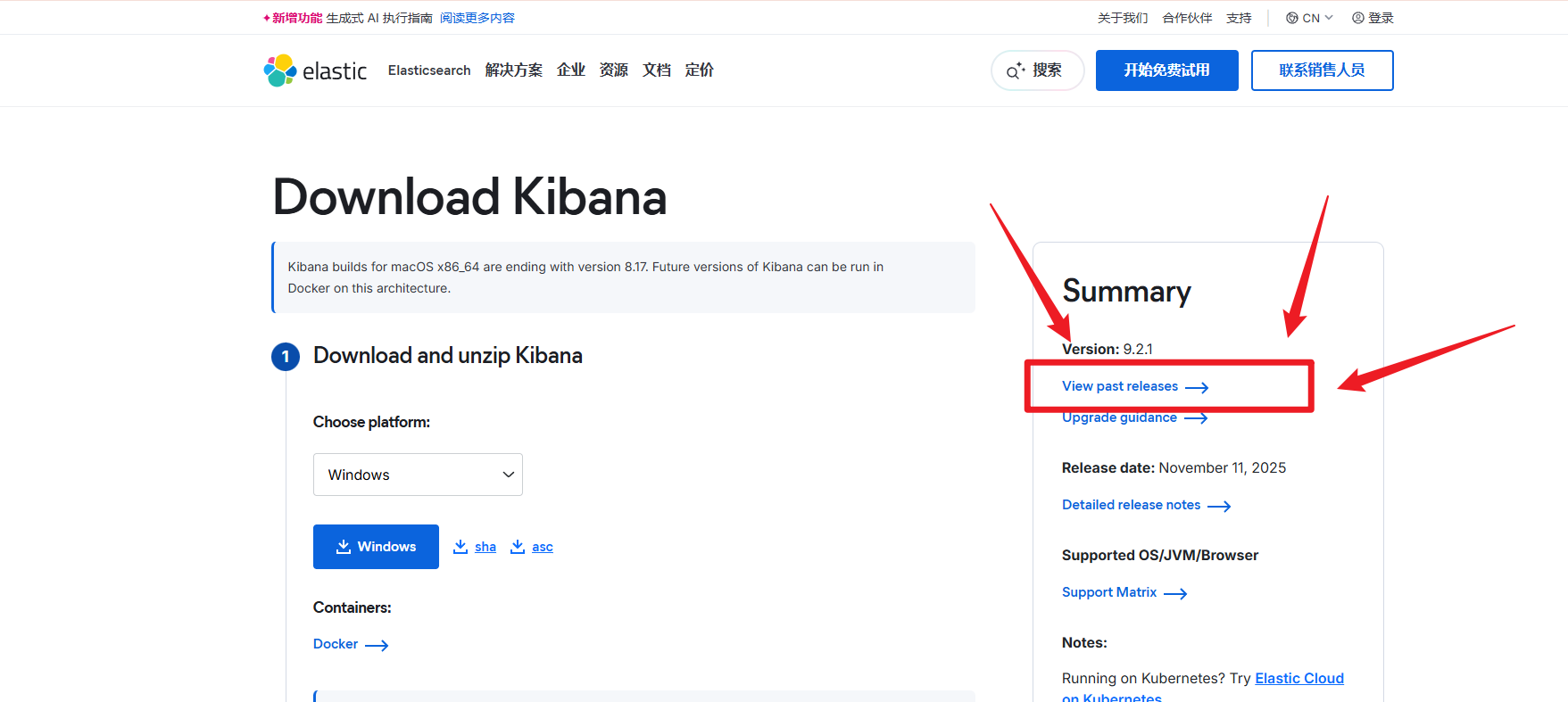This screenshot has width=1568, height=702.
Task: Click the globe language icon
Action: (1291, 18)
